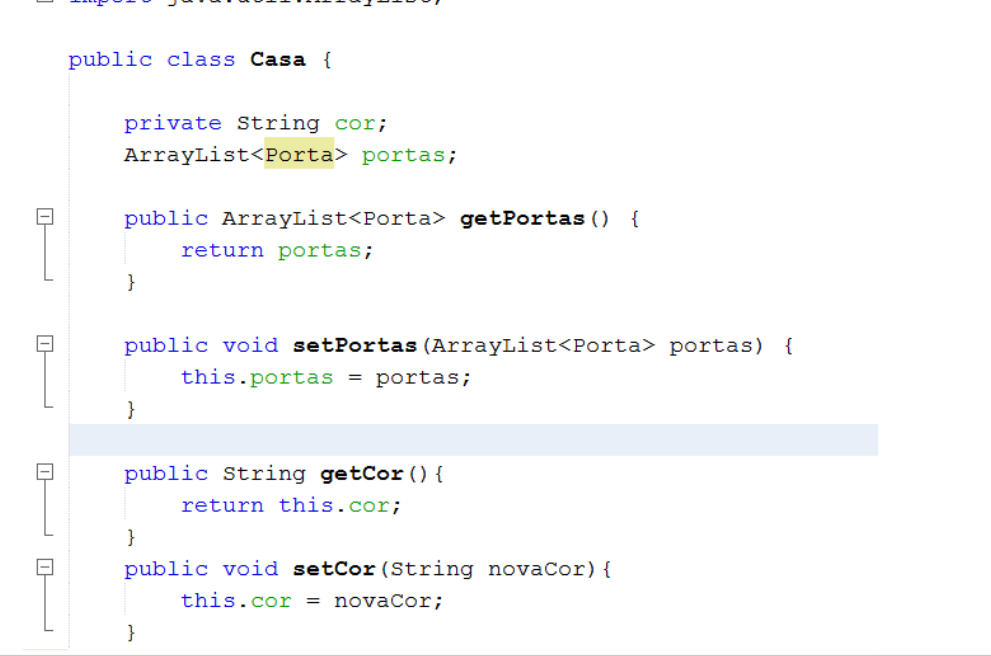The width and height of the screenshot is (991, 656).
Task: Click 'this.cor = novaCor;' assignment line
Action: (312, 600)
